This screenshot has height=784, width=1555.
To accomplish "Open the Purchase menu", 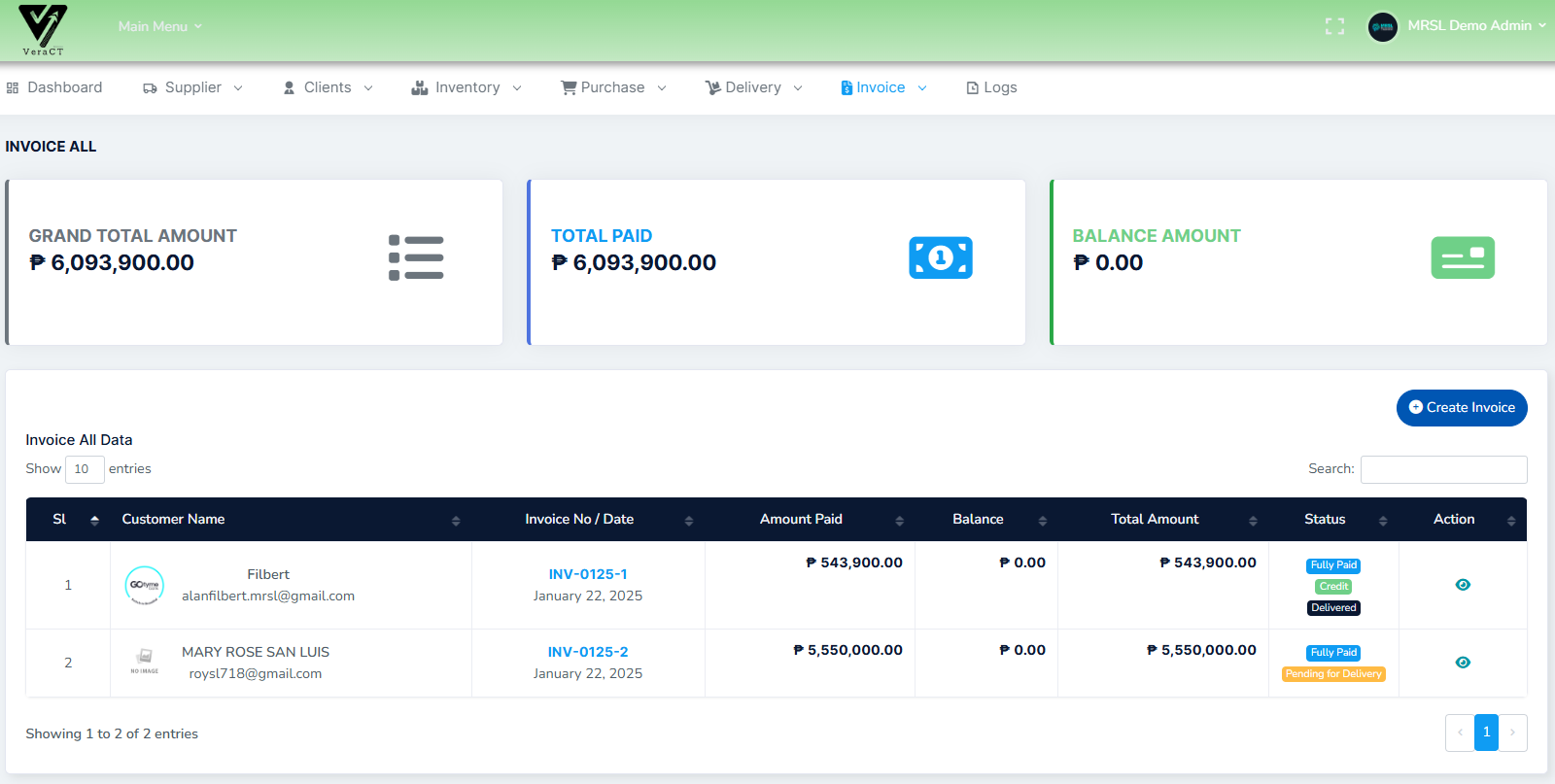I will [x=613, y=87].
